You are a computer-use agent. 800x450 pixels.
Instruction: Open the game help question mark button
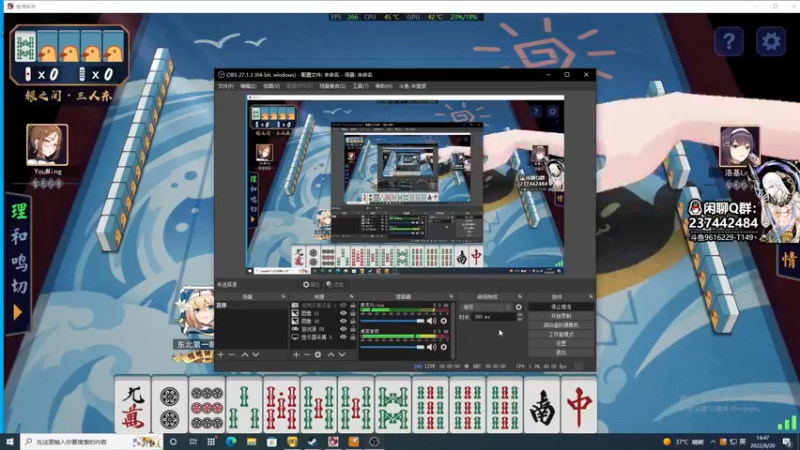point(729,41)
